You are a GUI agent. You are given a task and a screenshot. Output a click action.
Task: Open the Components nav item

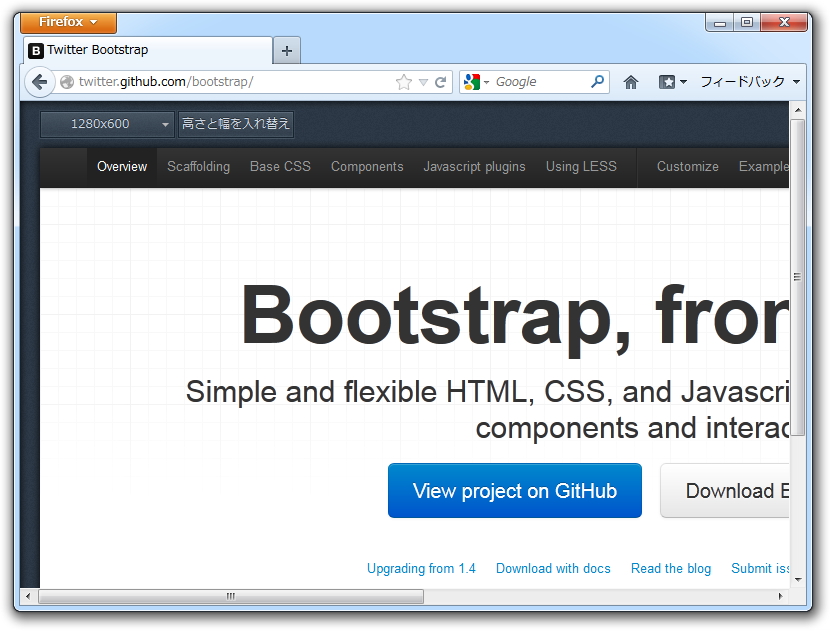tap(367, 167)
